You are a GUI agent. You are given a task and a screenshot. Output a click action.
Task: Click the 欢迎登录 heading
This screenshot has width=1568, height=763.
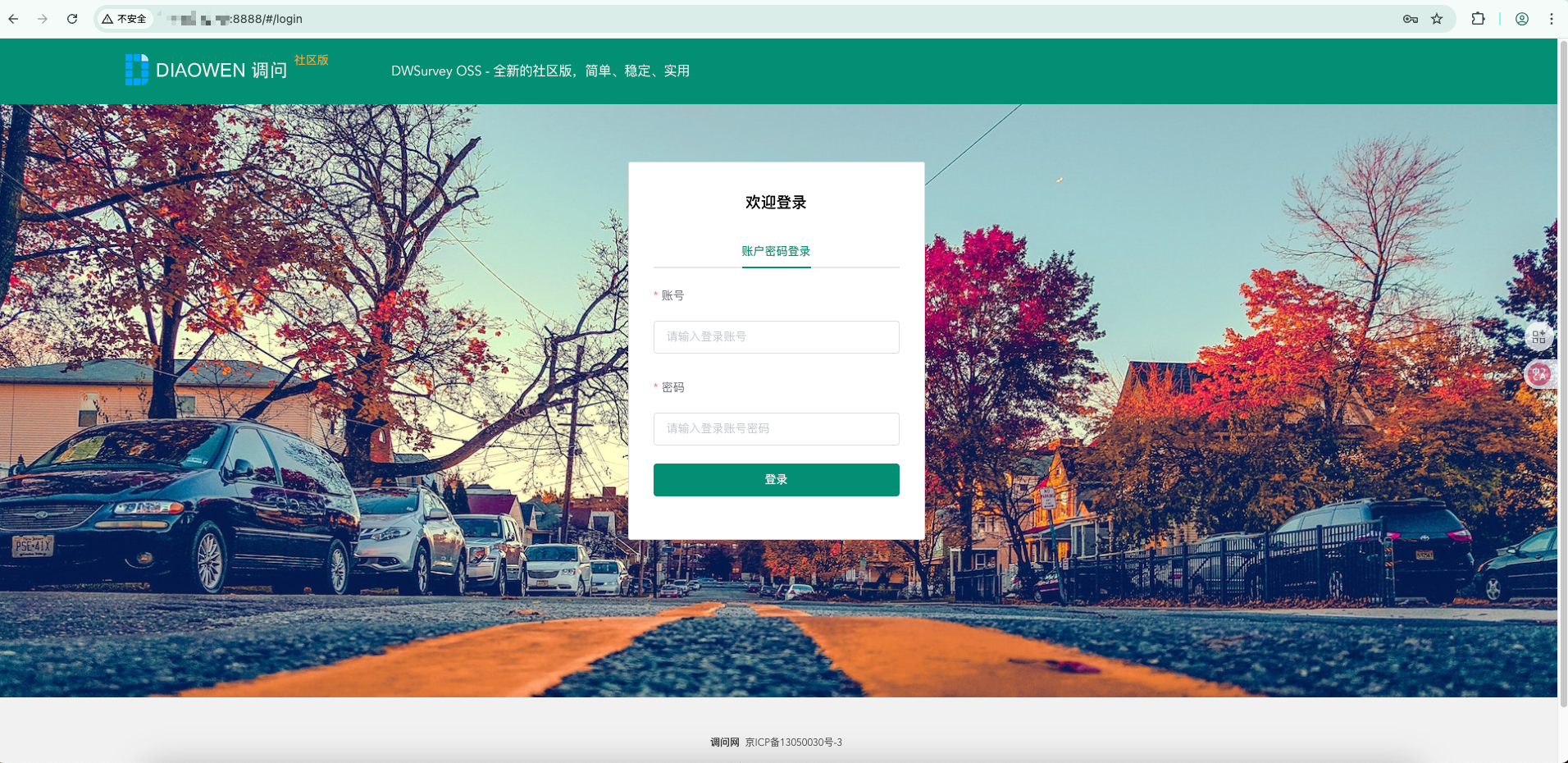776,203
